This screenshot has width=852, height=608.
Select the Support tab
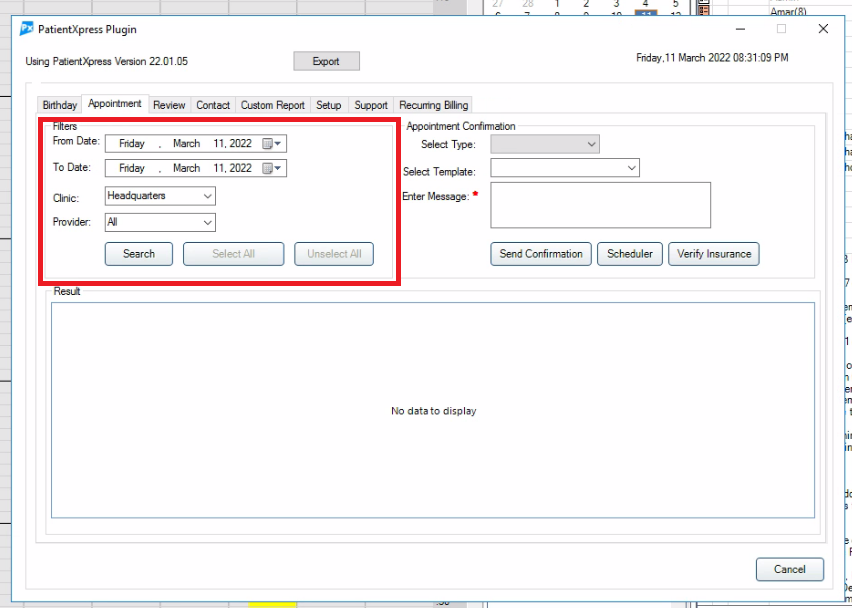(371, 105)
